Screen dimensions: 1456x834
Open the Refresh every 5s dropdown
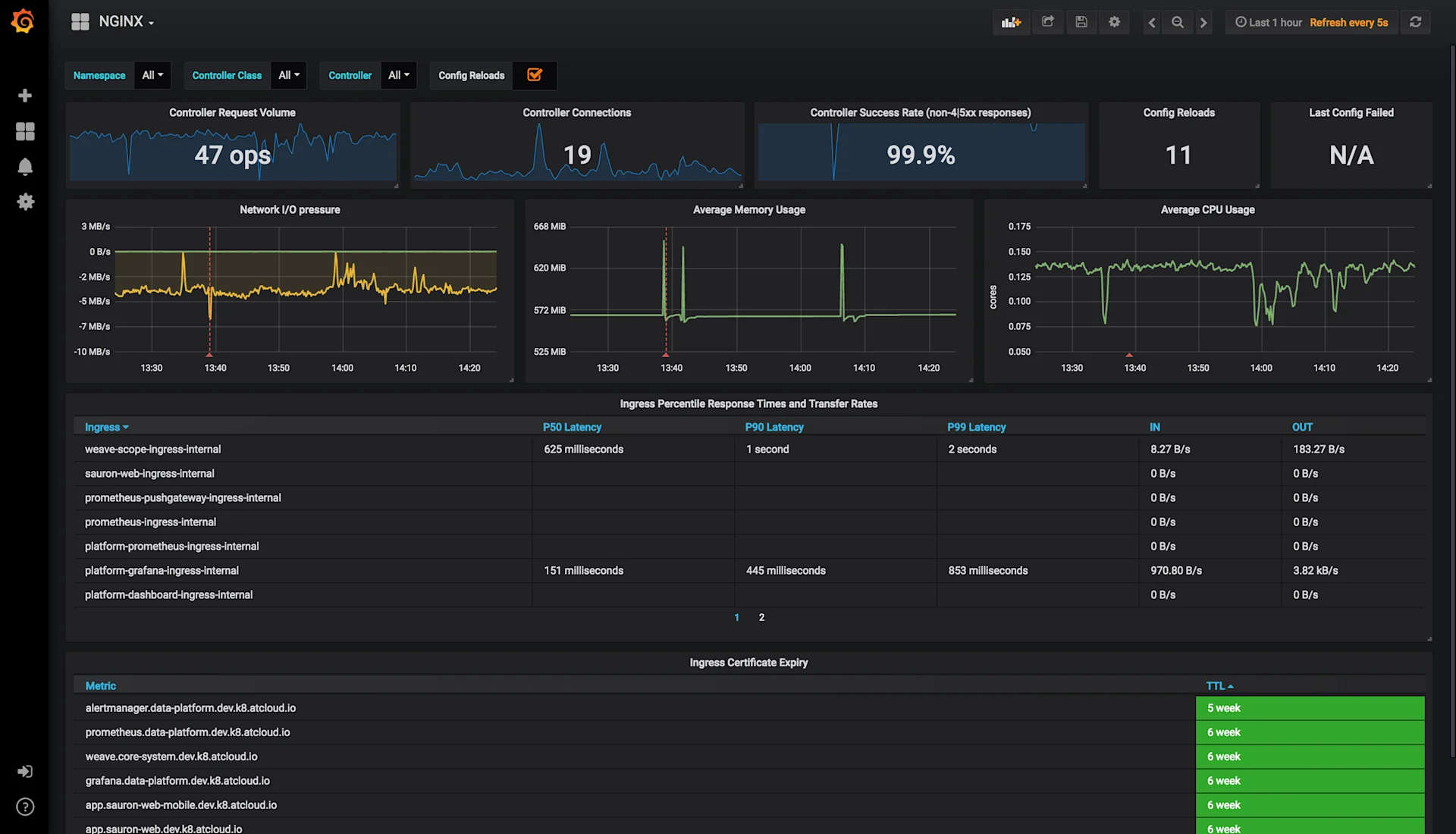[x=1348, y=22]
